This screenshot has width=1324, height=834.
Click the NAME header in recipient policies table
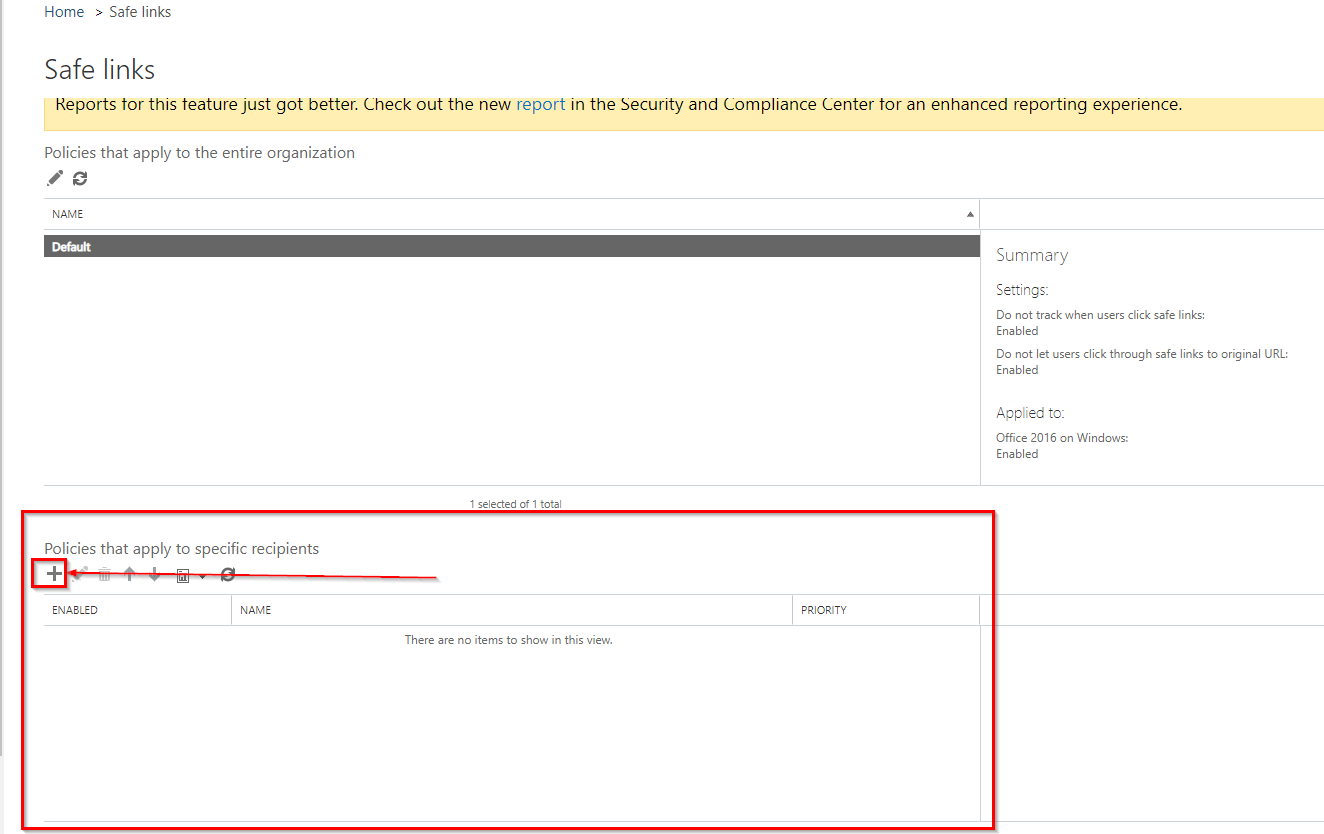[255, 610]
